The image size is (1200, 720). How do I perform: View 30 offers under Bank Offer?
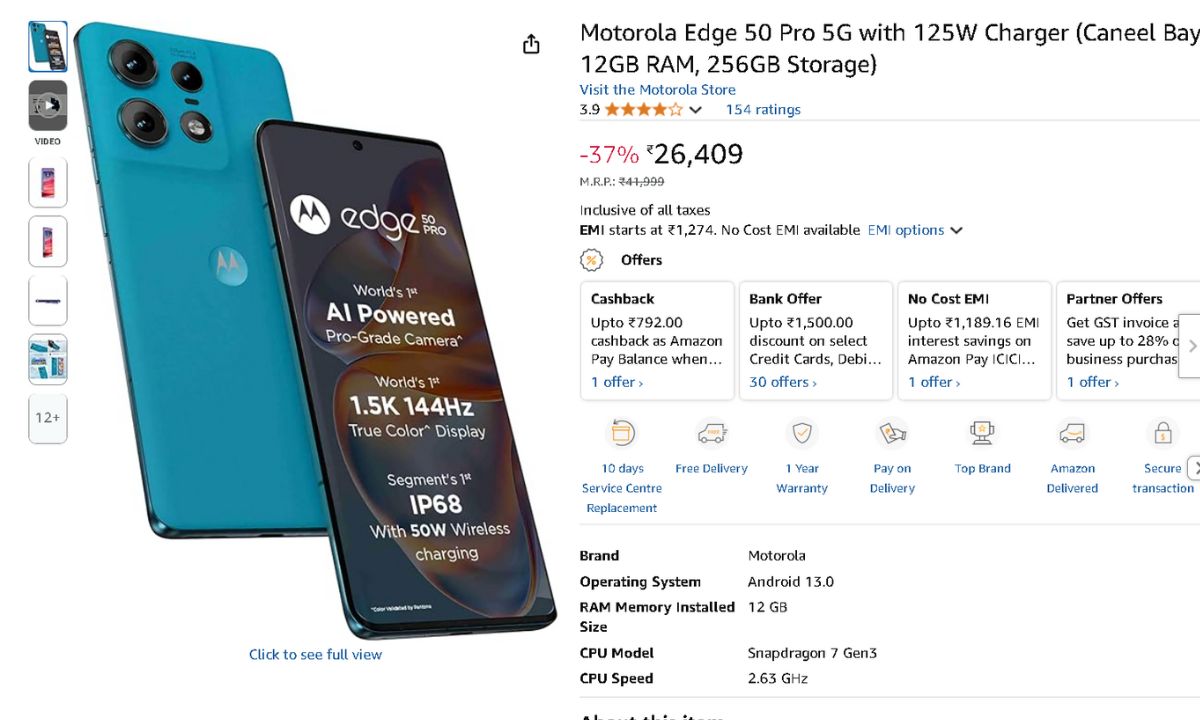(783, 382)
